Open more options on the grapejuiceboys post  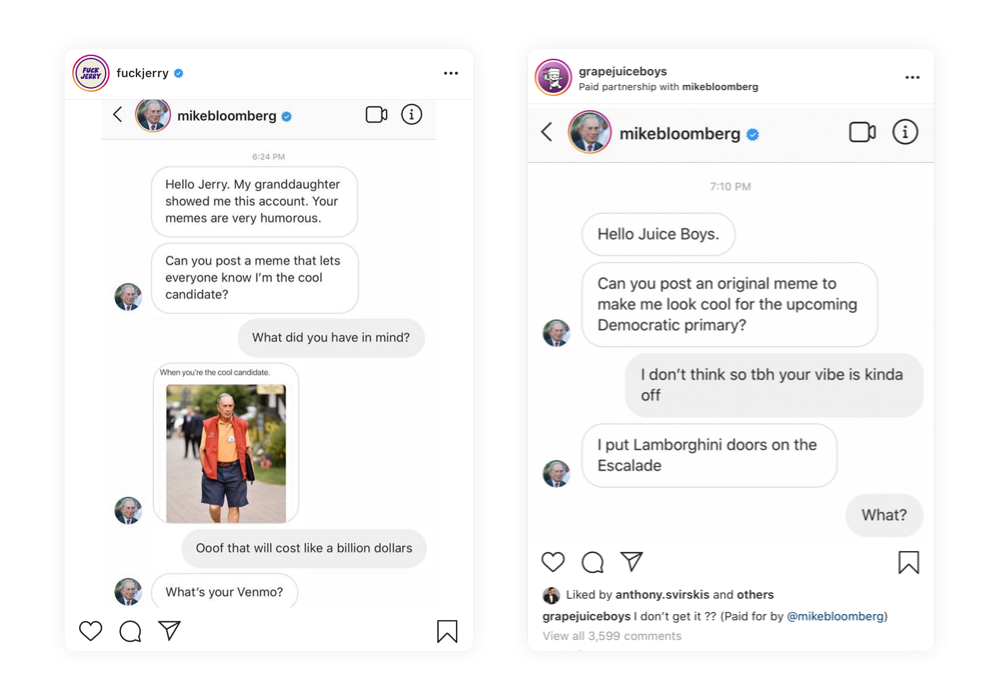[x=912, y=77]
